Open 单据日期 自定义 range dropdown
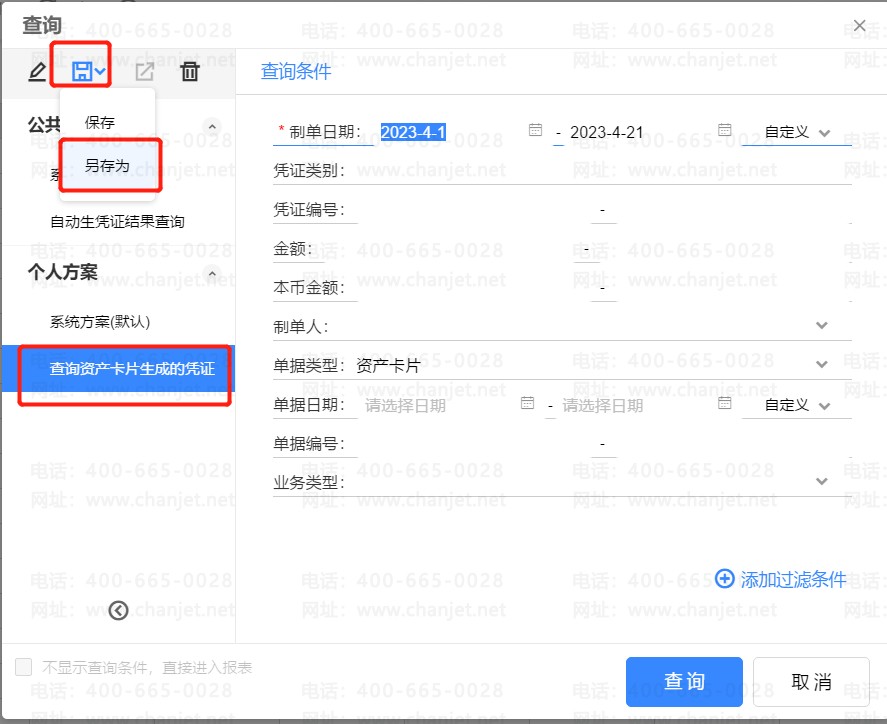The width and height of the screenshot is (887, 724). [x=796, y=406]
